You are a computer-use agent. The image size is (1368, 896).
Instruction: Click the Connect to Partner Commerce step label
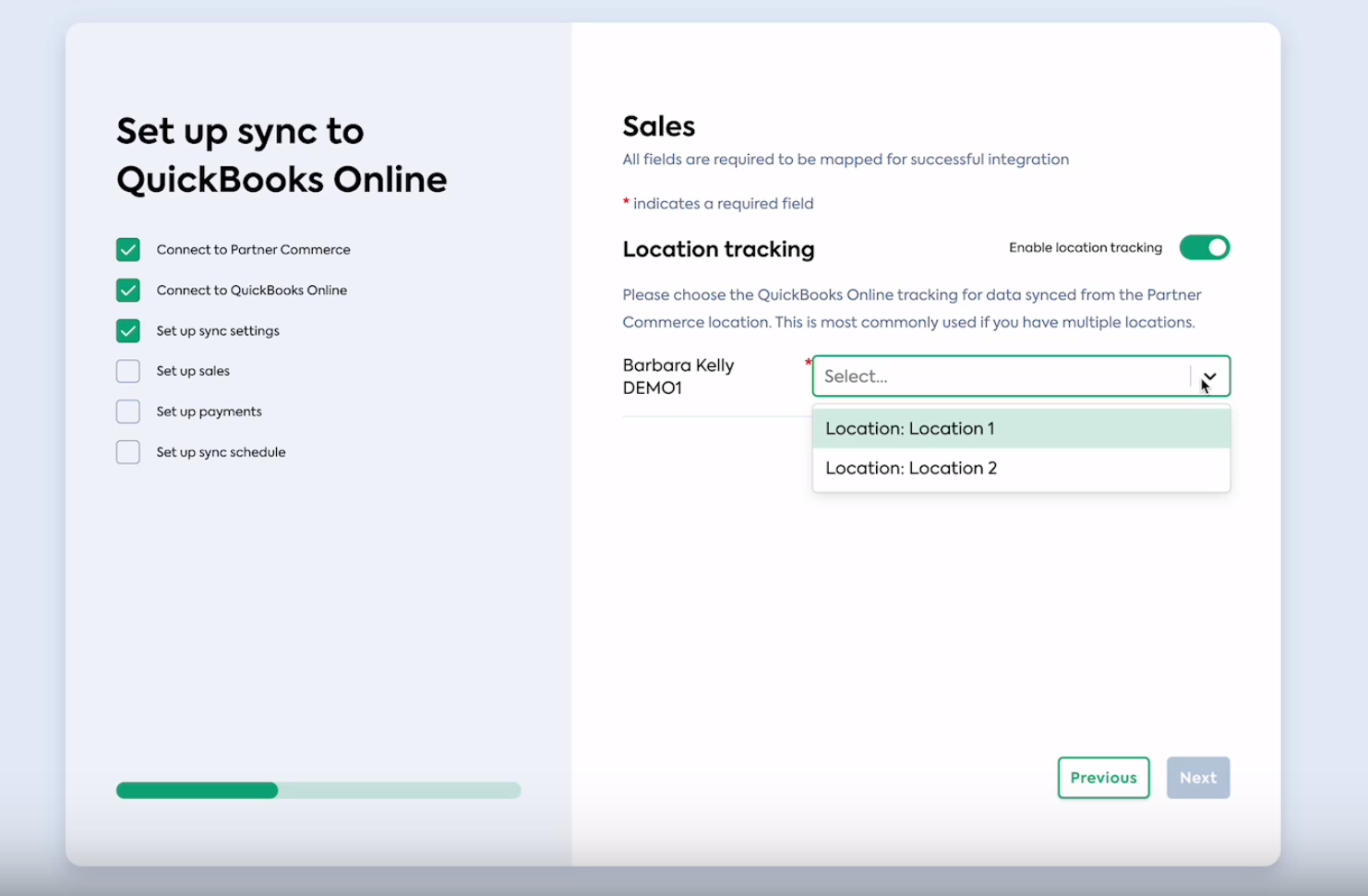point(253,249)
